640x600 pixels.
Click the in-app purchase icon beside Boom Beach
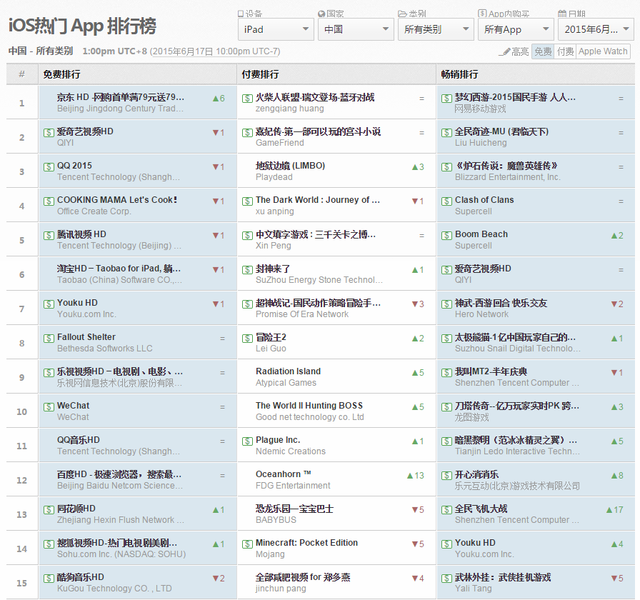[446, 235]
